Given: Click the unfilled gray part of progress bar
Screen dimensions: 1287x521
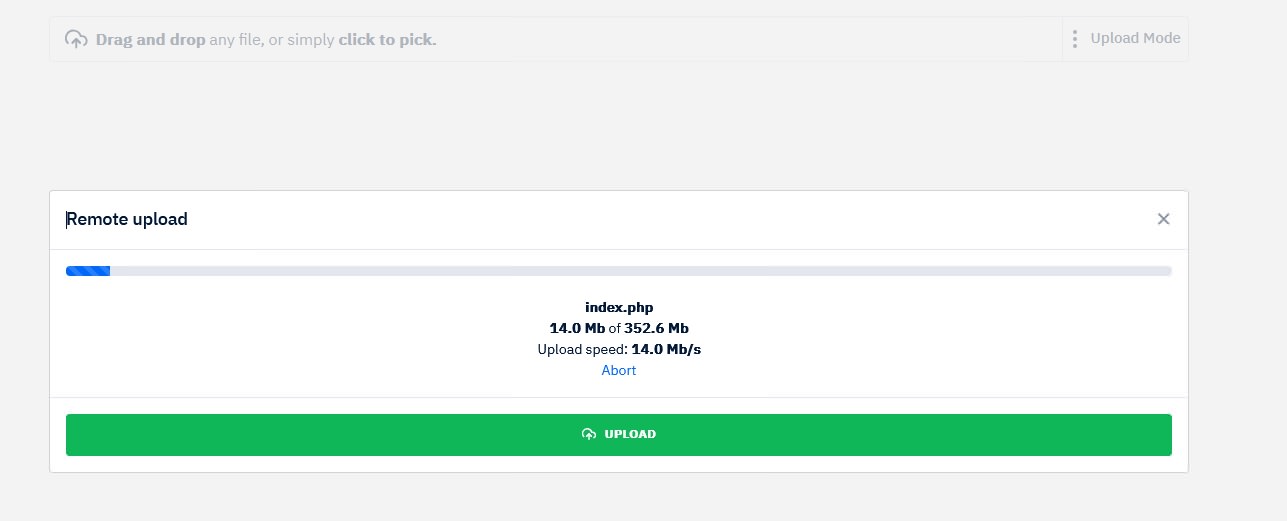Looking at the screenshot, I should [640, 271].
